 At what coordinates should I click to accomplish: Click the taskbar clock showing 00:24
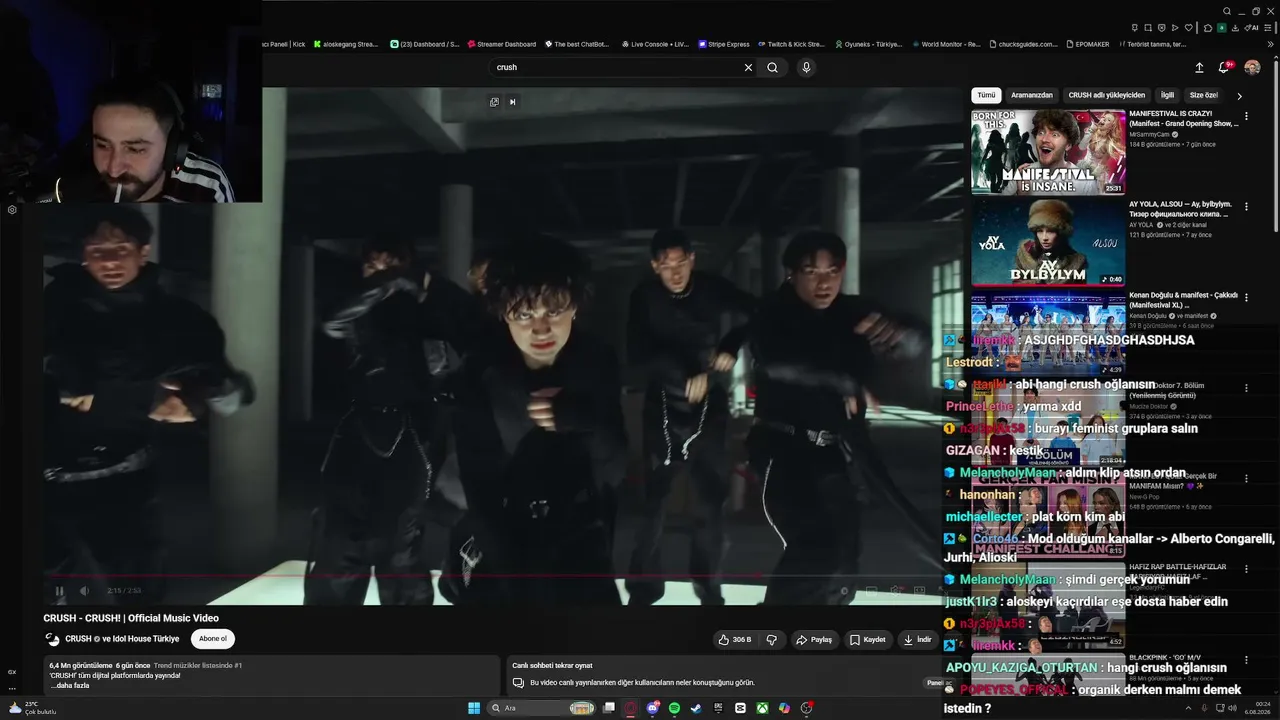pos(1257,708)
